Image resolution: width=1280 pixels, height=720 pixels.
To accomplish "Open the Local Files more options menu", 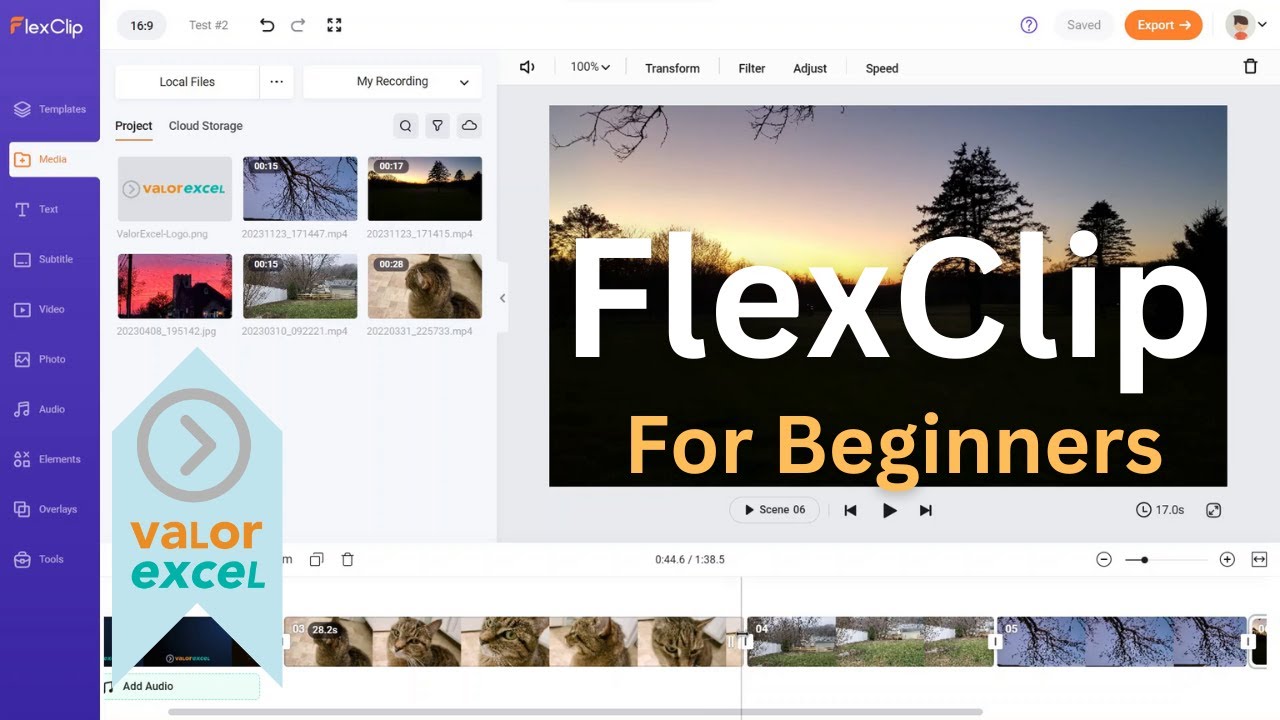I will click(x=276, y=82).
